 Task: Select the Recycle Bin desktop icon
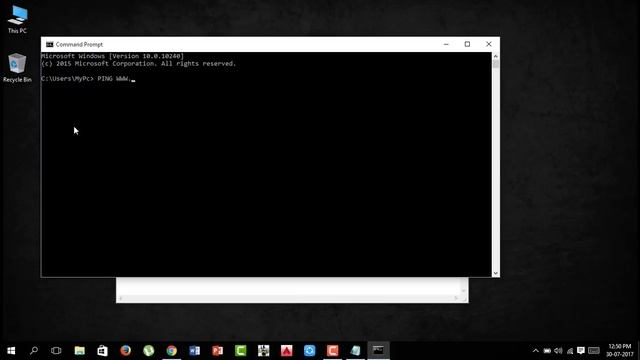click(x=17, y=68)
